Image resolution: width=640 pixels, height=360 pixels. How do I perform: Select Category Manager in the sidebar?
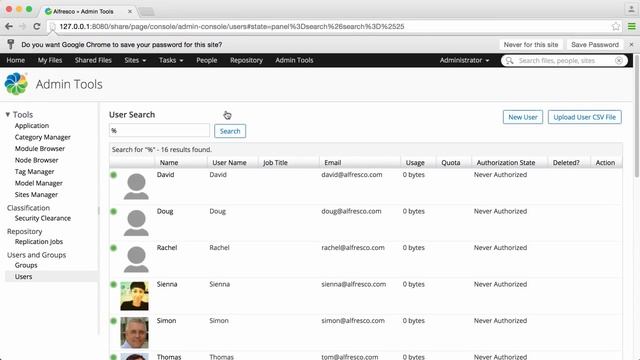[x=42, y=137]
